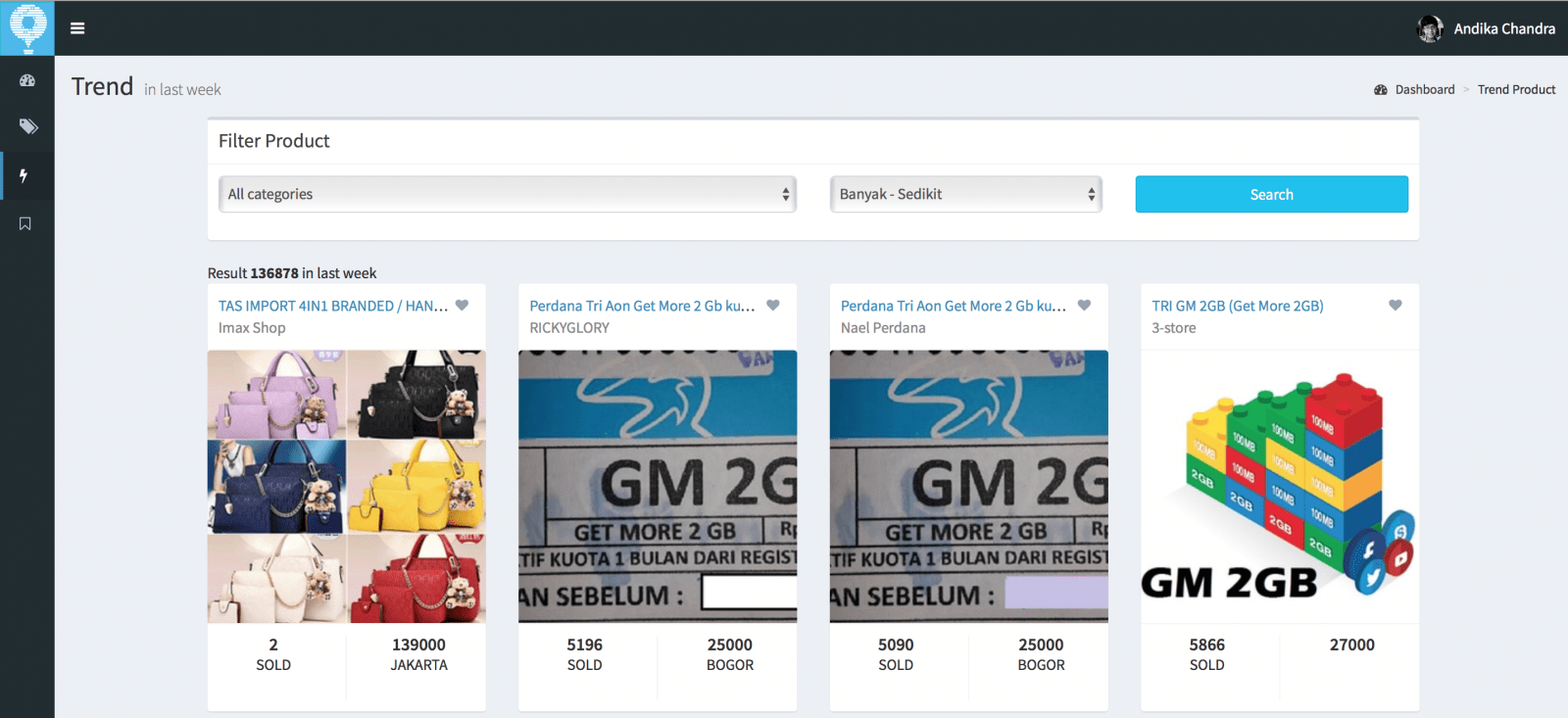Screen dimensions: 1568x718
Task: Click RICKYGLORY GM 2GB card image
Action: pos(658,487)
